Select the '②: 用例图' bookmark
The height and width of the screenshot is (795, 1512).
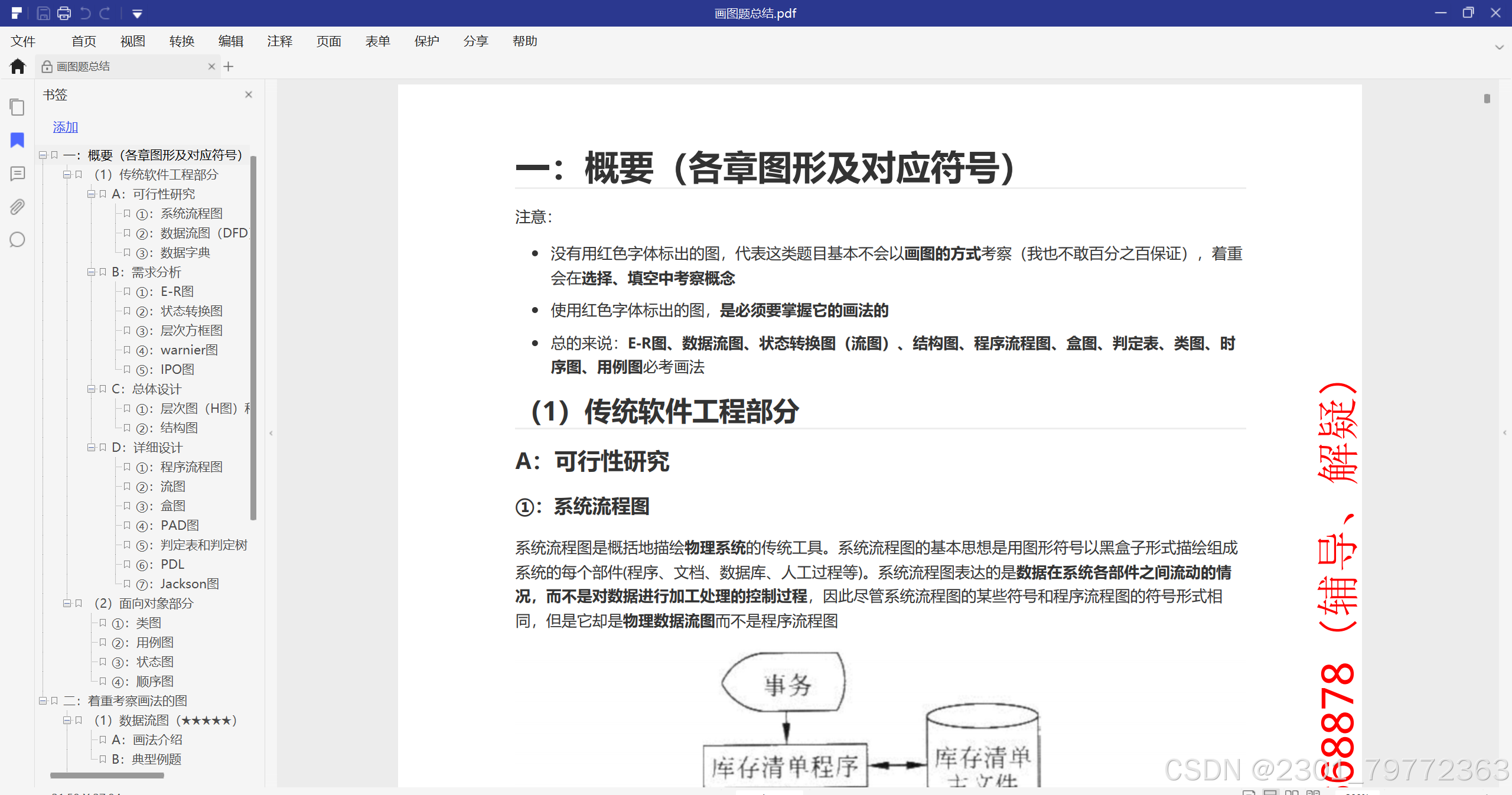pyautogui.click(x=155, y=642)
